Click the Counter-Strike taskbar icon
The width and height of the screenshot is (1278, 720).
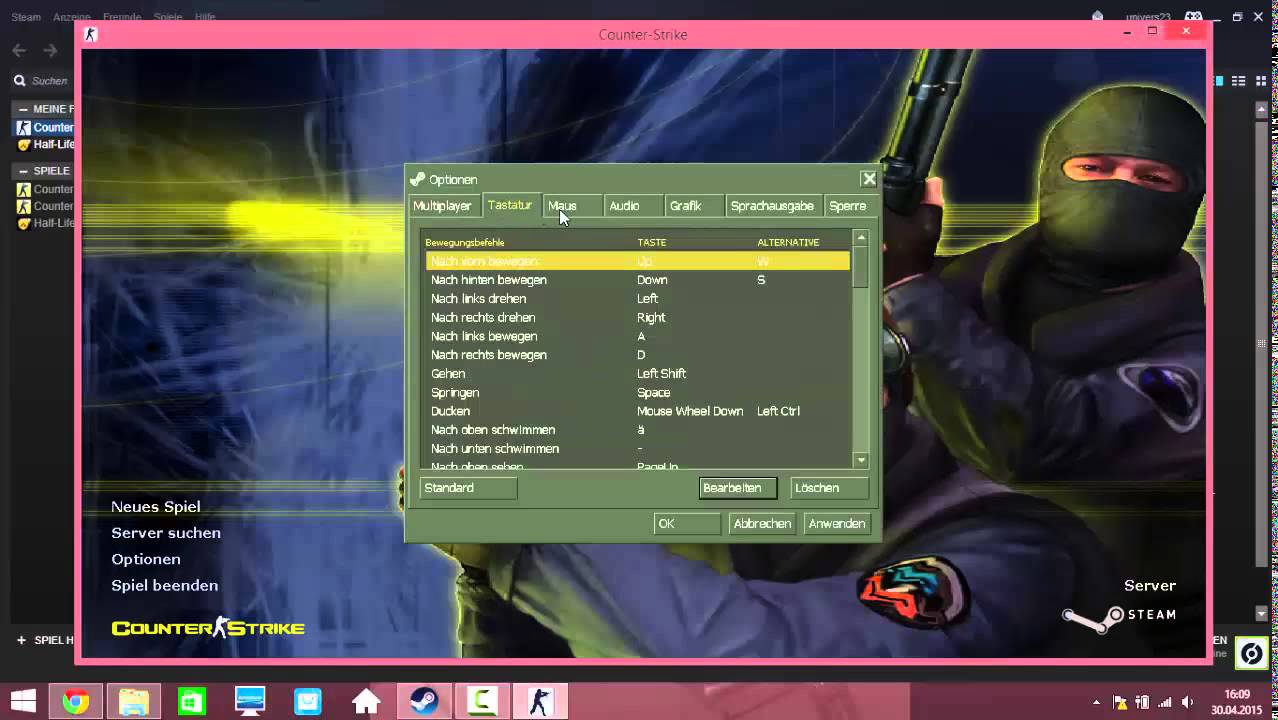540,702
